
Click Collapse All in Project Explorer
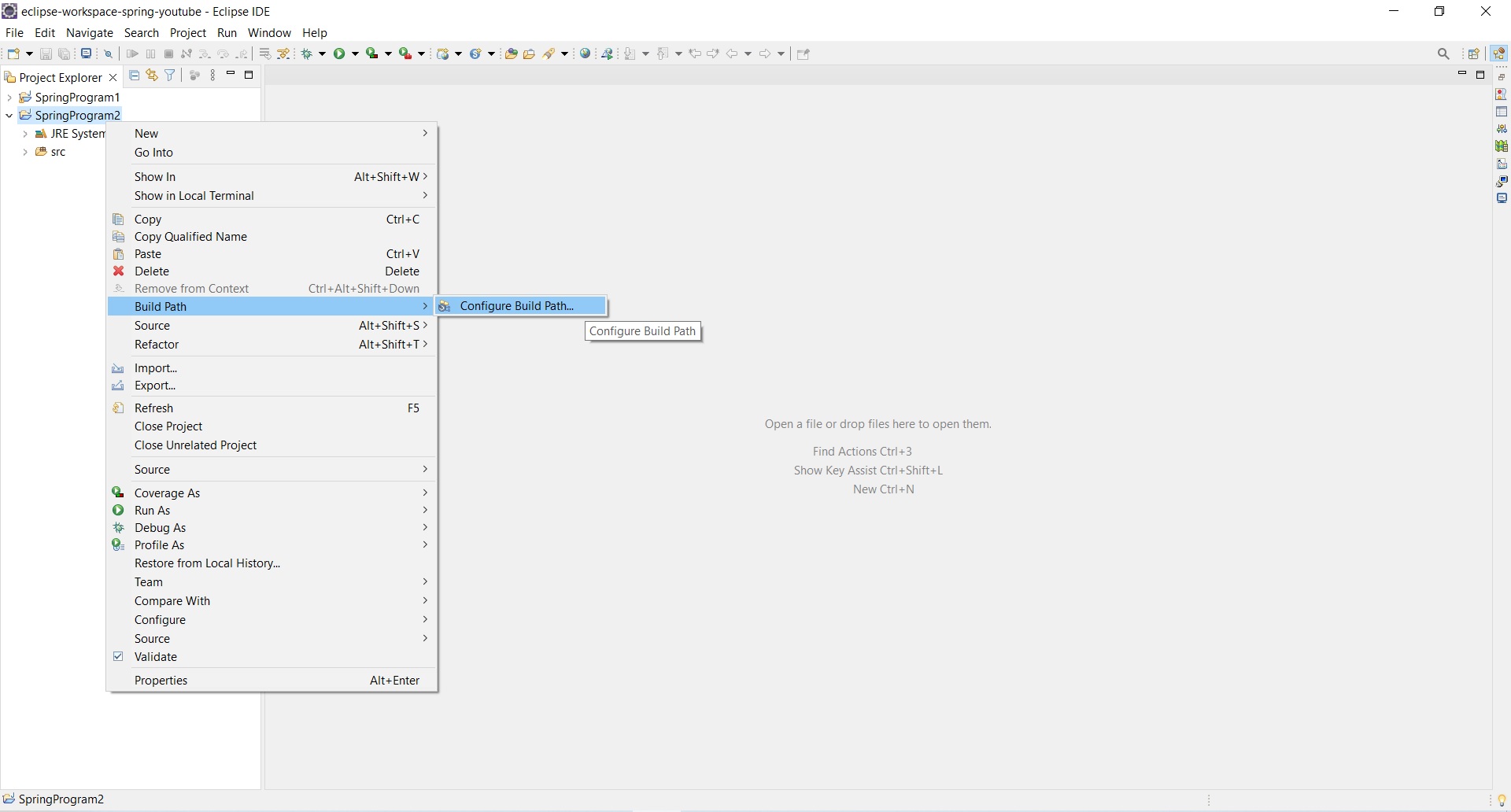135,76
